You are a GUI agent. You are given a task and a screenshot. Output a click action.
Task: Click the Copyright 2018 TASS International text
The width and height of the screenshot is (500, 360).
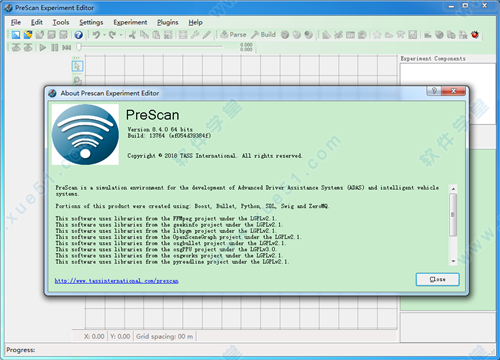(x=215, y=156)
